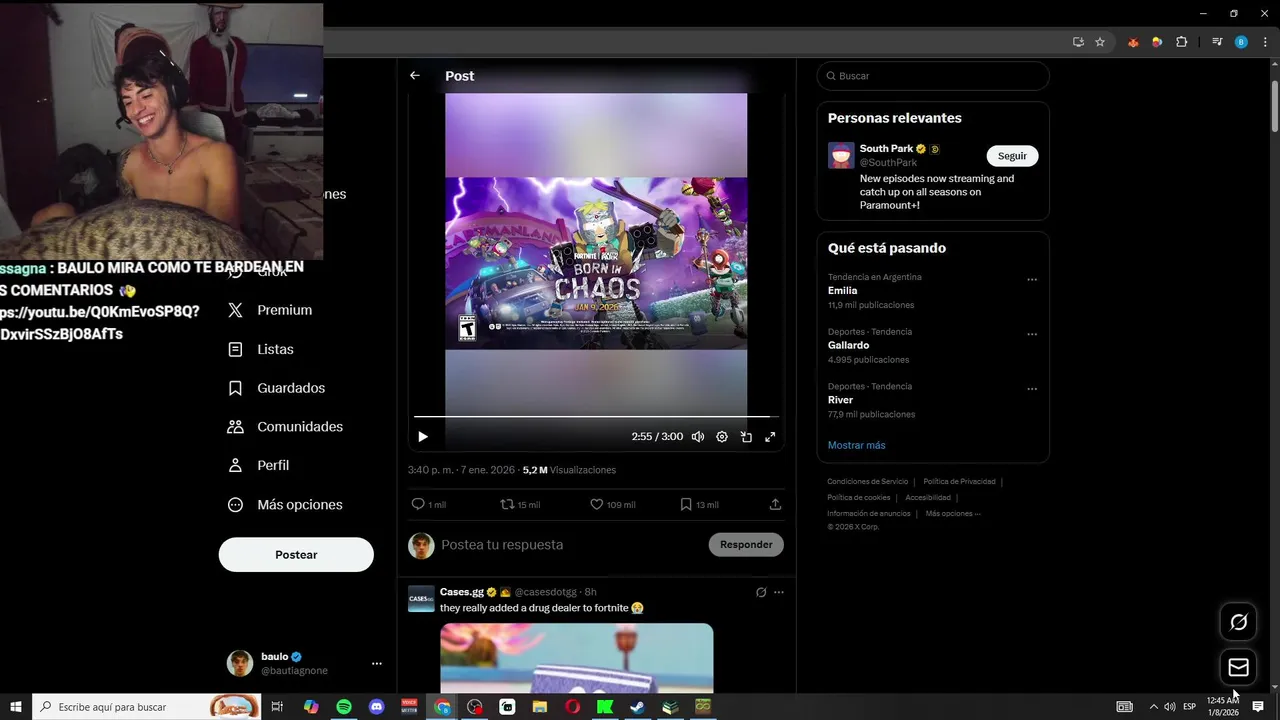Viewport: 1280px width, 720px height.
Task: Open the Windows notifications center
Action: [x=1258, y=707]
